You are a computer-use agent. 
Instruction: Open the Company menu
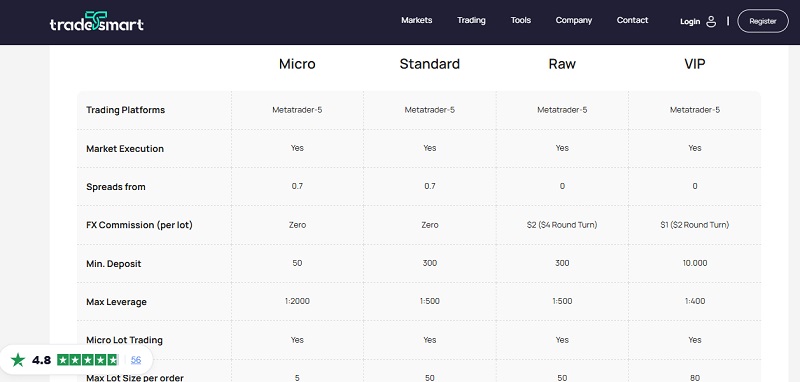[573, 20]
